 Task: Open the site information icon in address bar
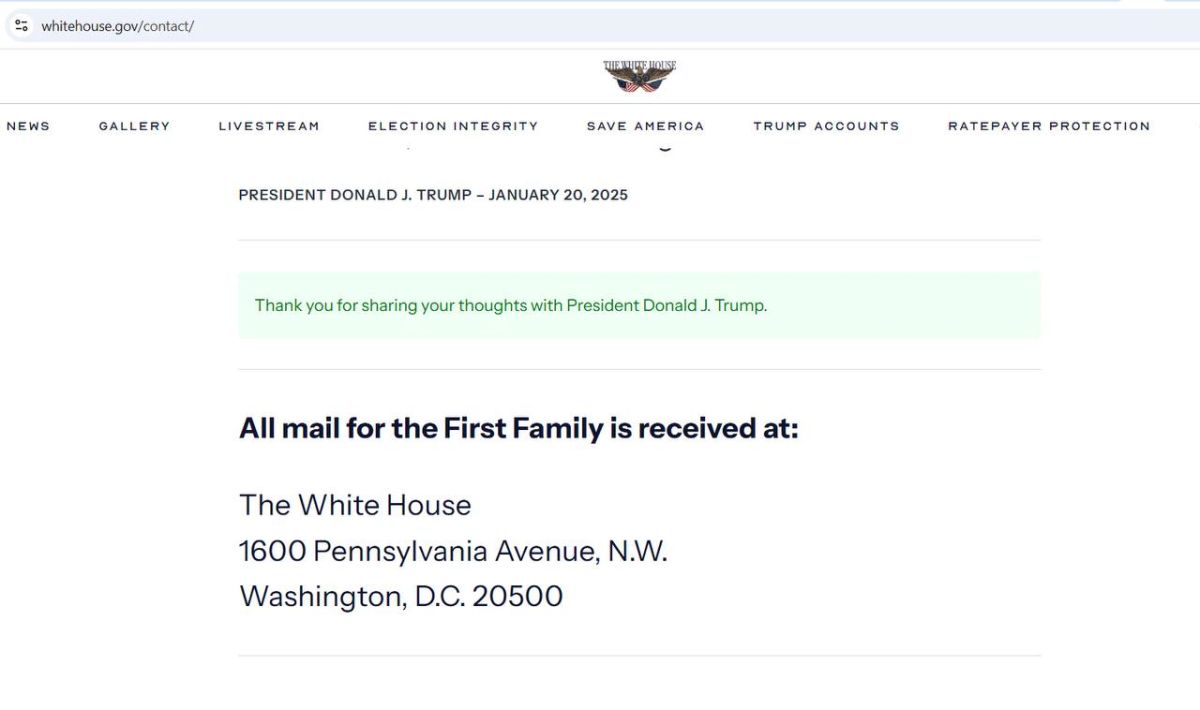click(x=21, y=26)
